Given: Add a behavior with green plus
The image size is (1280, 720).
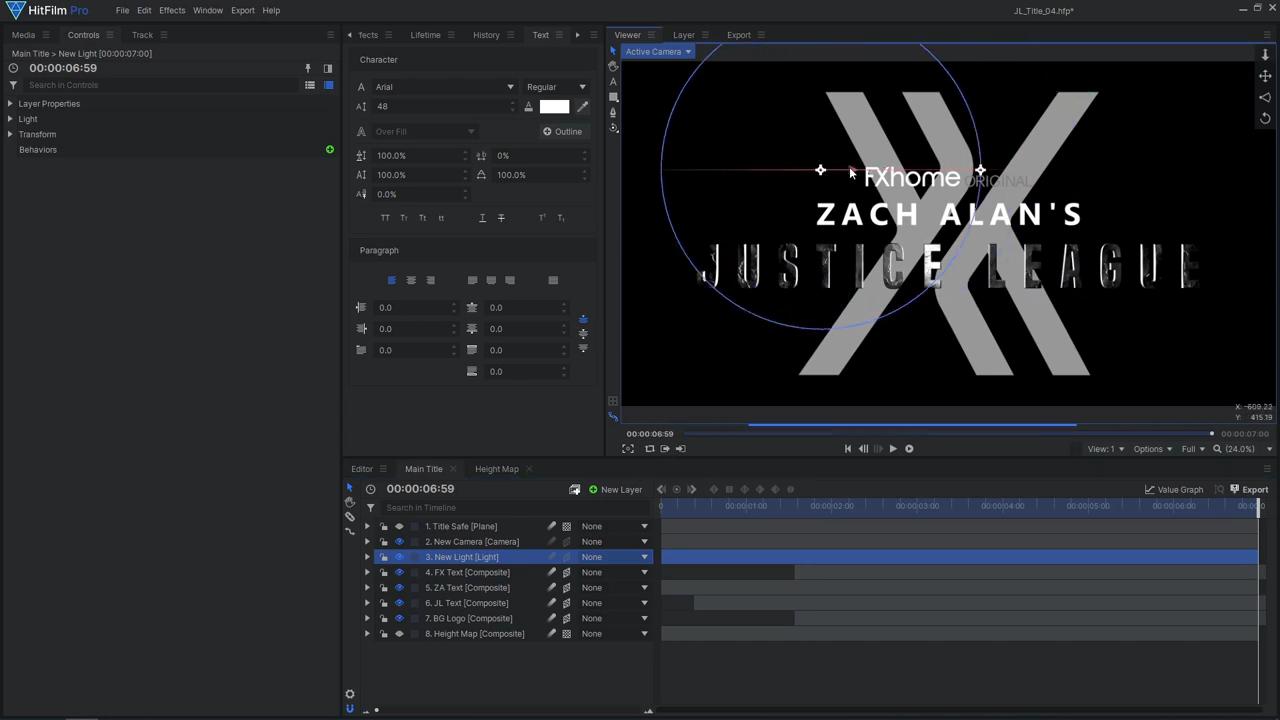Looking at the screenshot, I should (x=329, y=150).
